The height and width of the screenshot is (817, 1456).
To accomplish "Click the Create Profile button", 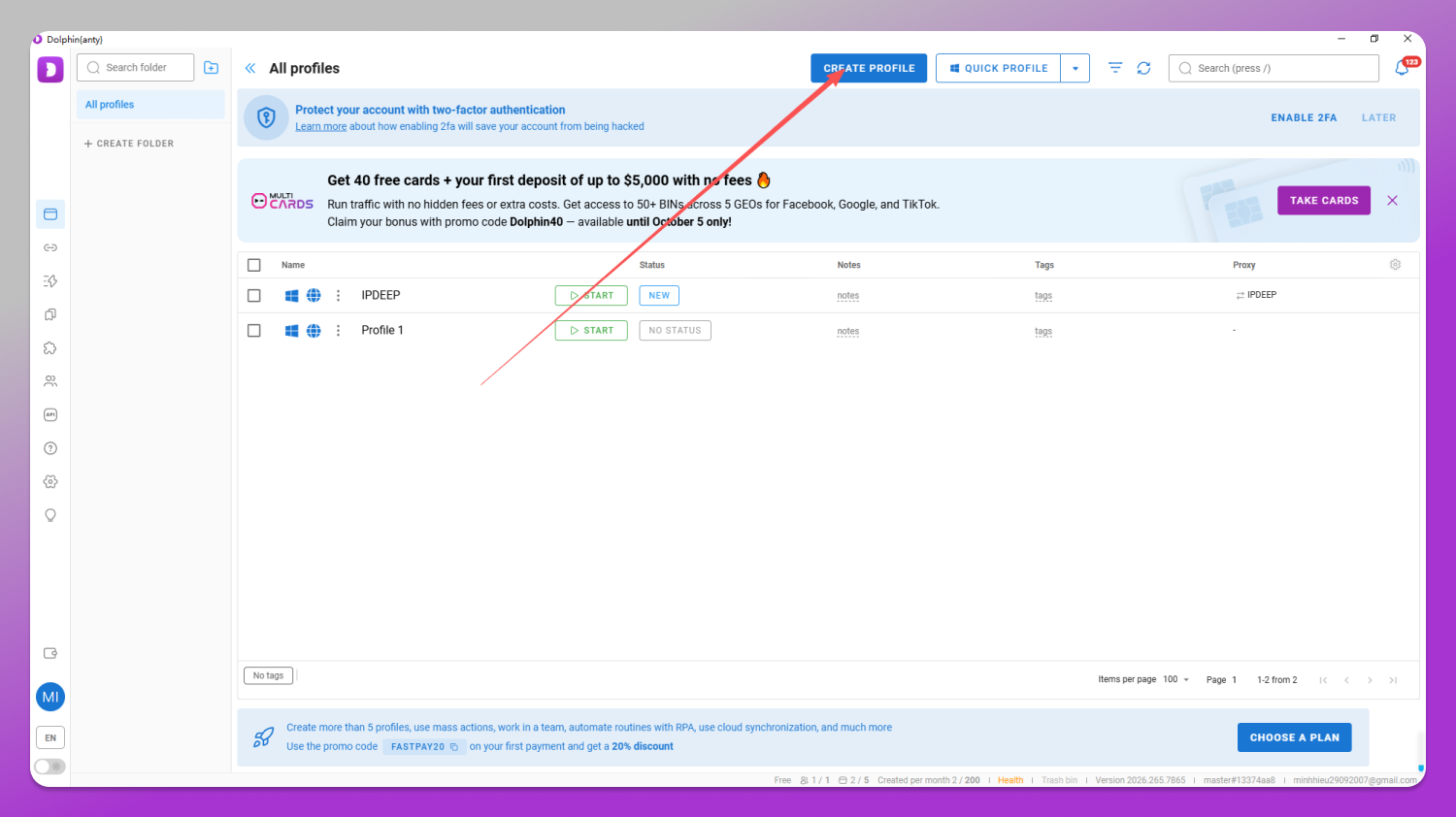I will click(869, 68).
